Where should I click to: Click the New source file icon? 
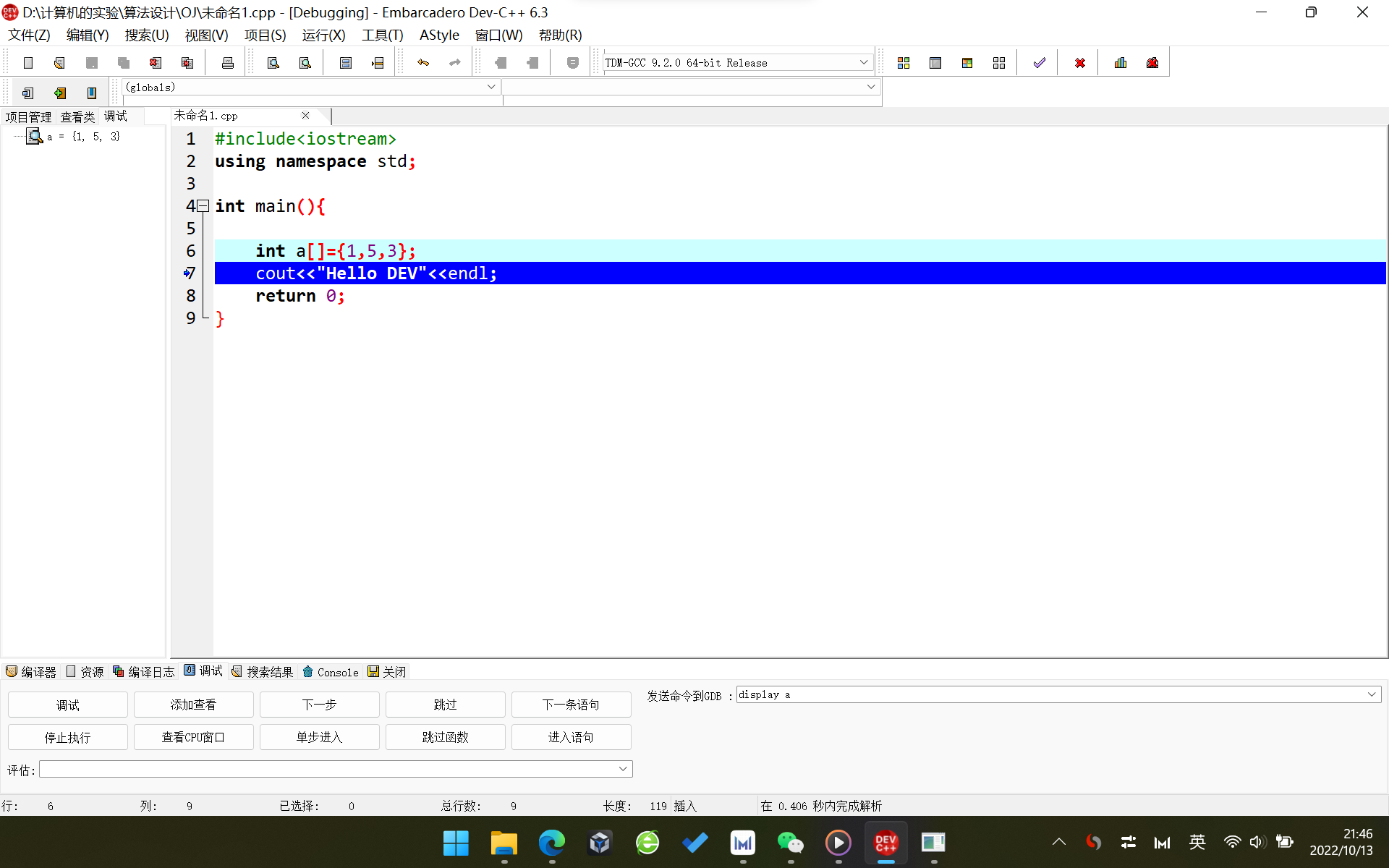pos(28,63)
